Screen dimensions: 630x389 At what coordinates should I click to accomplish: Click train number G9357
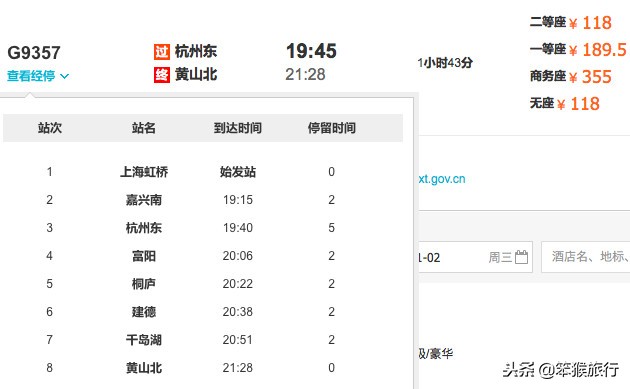(x=34, y=53)
